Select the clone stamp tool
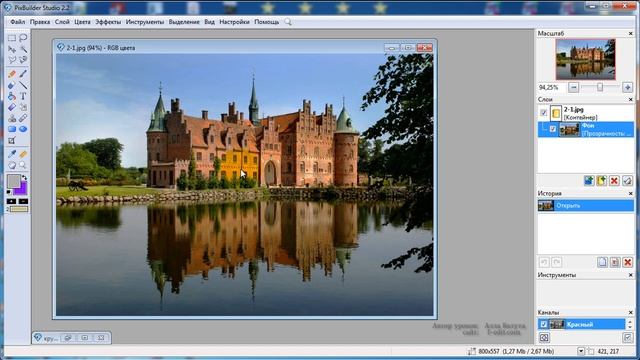Viewport: 640px width, 360px height. pyautogui.click(x=12, y=118)
